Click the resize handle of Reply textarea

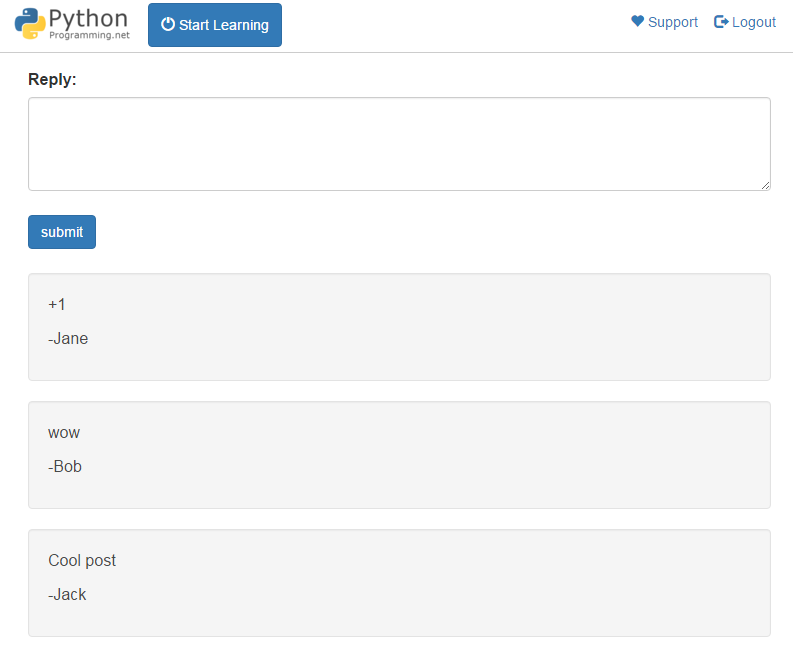click(765, 185)
